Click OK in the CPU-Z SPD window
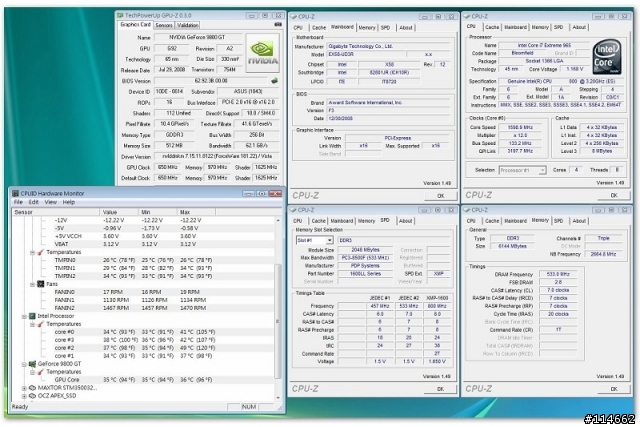Screen dimensions: 640x427 (x=440, y=389)
